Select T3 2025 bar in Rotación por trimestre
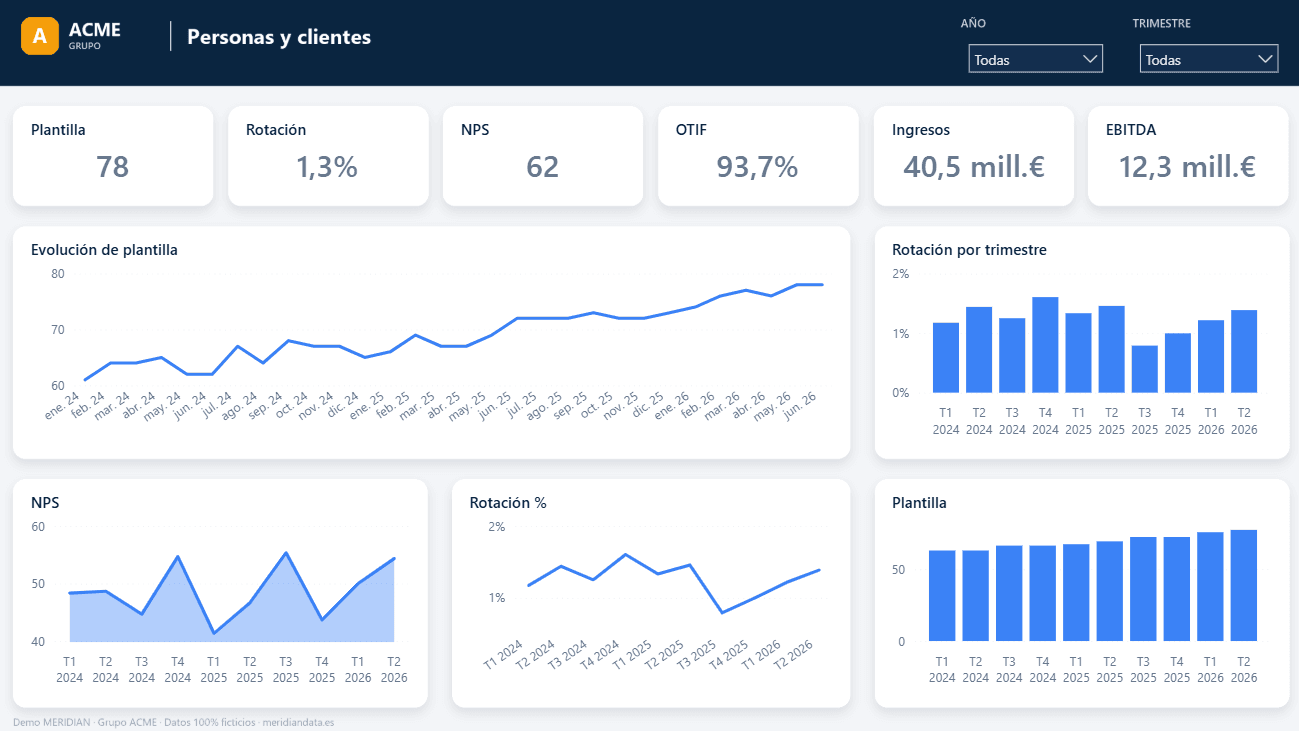The image size is (1299, 731). click(1144, 369)
